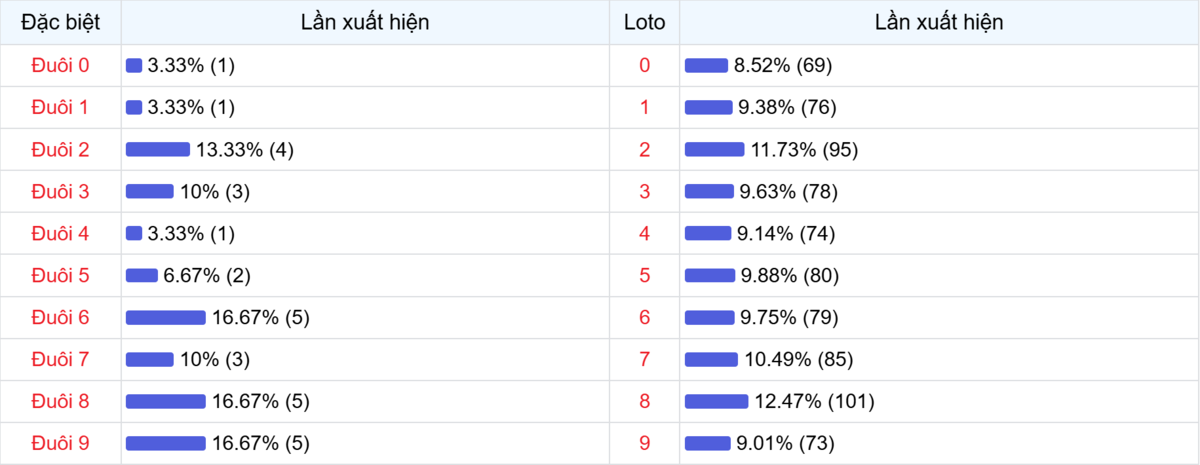Viewport: 1200px width, 465px height.
Task: Click the 'Đặc biệt' column header
Action: pyautogui.click(x=60, y=22)
